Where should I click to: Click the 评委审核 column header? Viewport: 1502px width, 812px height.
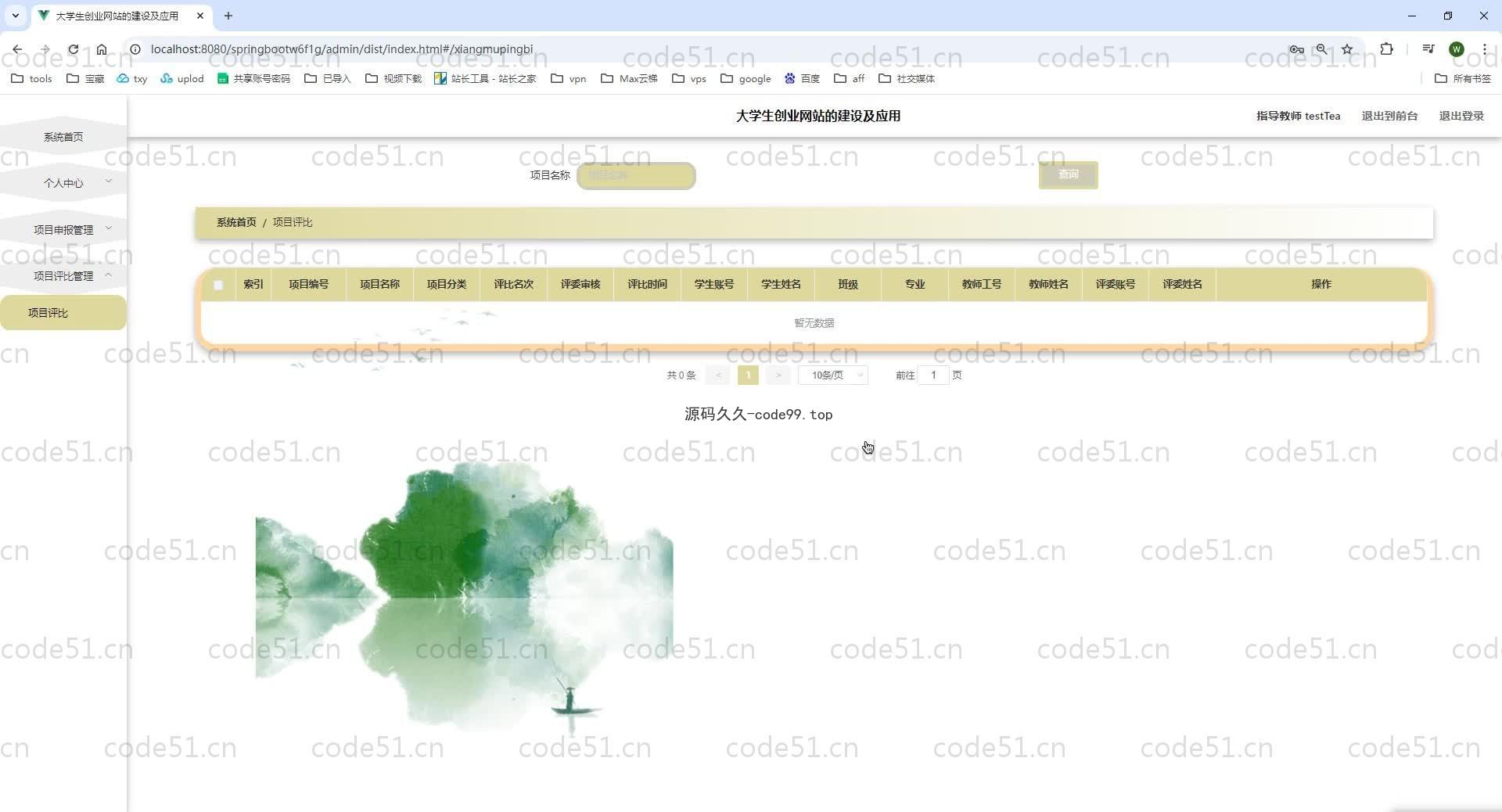[580, 285]
